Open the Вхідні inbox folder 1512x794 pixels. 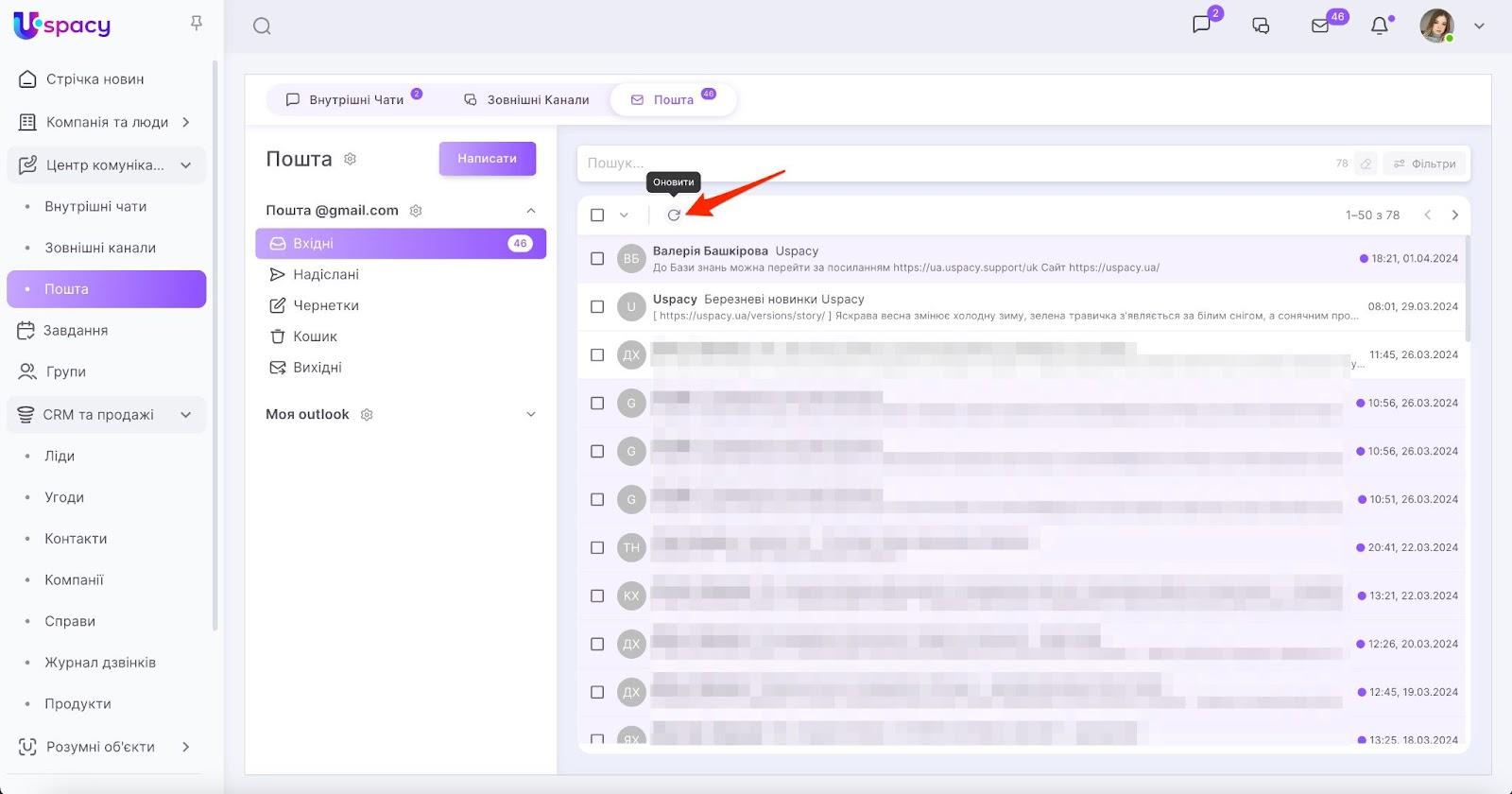pyautogui.click(x=401, y=244)
